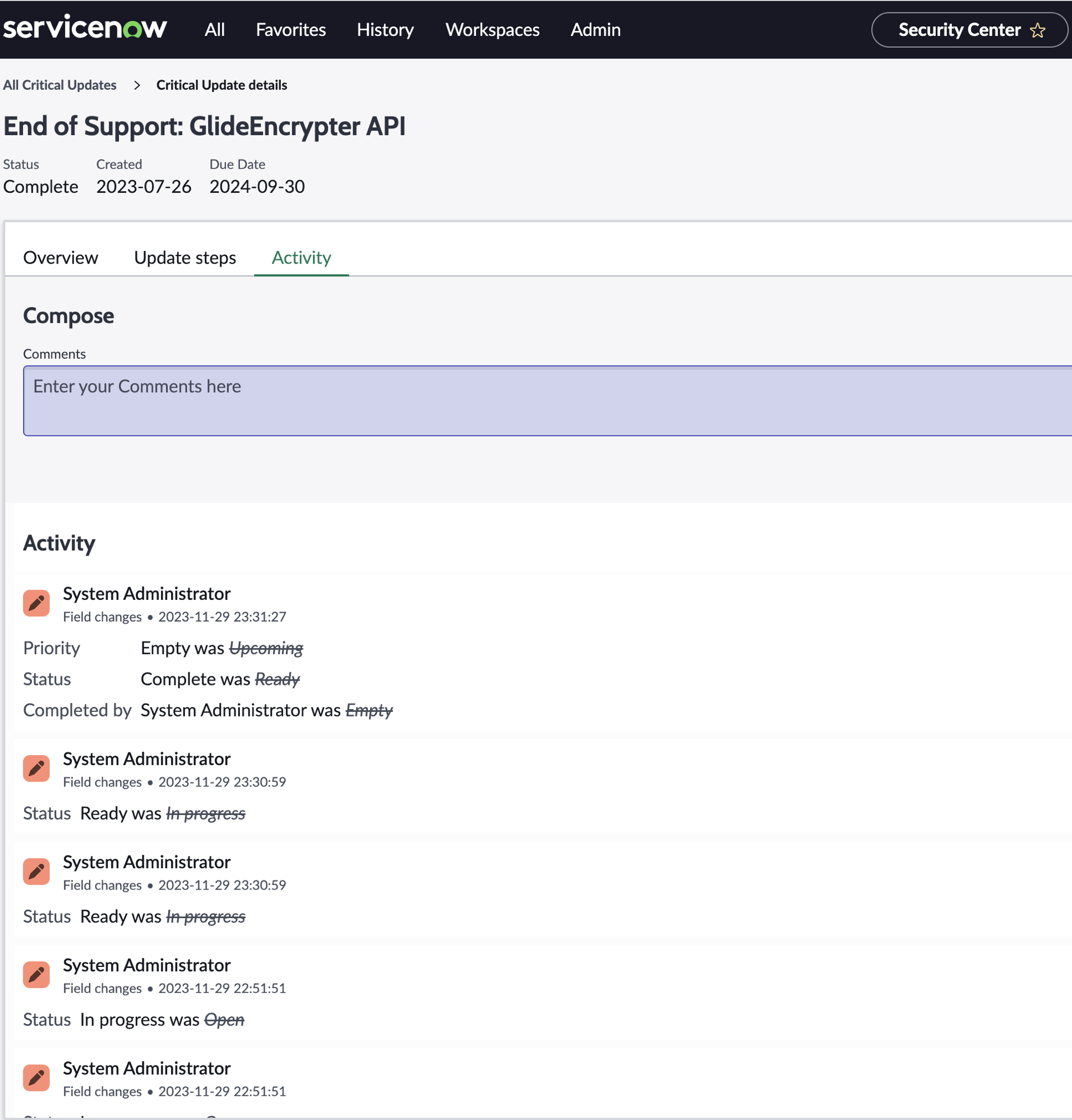Click the ServiceNow logo
The image size is (1072, 1120).
[85, 28]
